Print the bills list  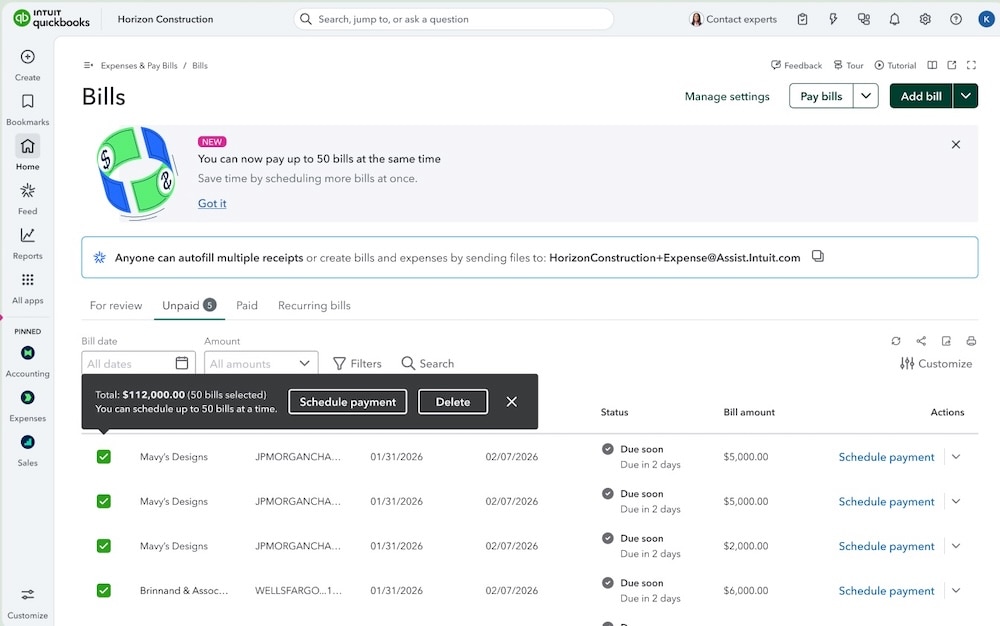971,341
